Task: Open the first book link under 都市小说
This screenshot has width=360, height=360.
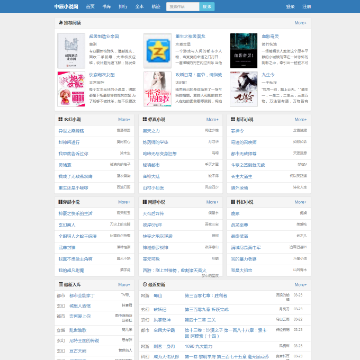Action: tap(237, 131)
